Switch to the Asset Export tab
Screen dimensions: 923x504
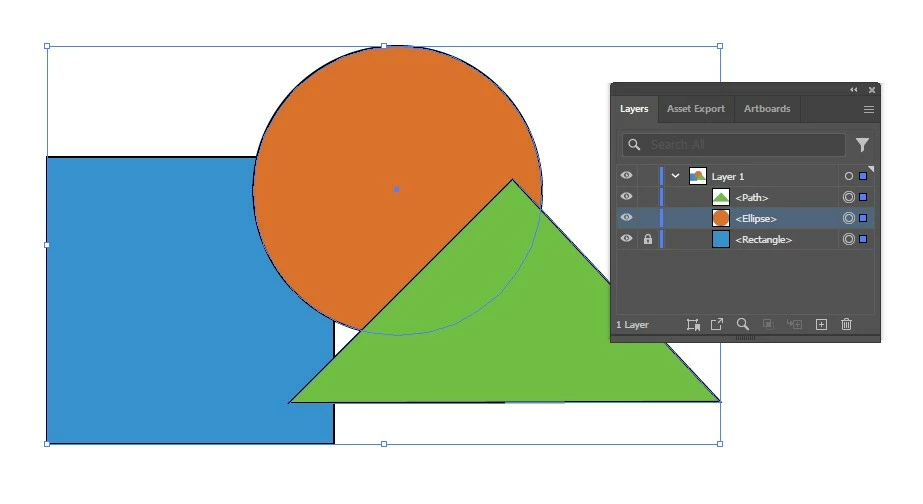[x=696, y=109]
